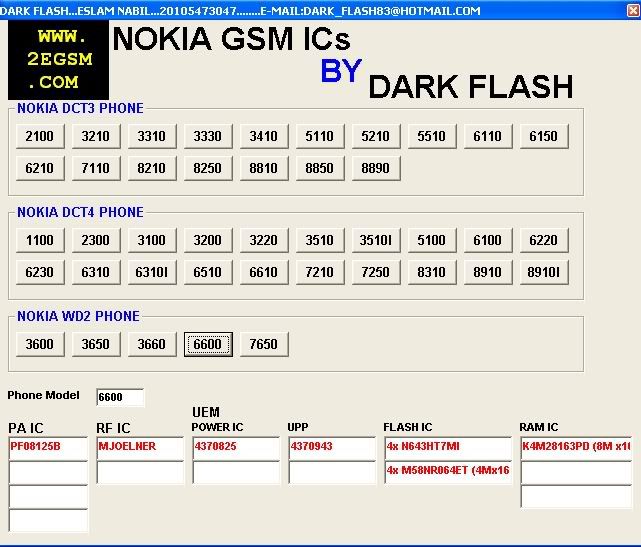The image size is (641, 547).
Task: Pick the 8310 phone button
Action: point(432,272)
